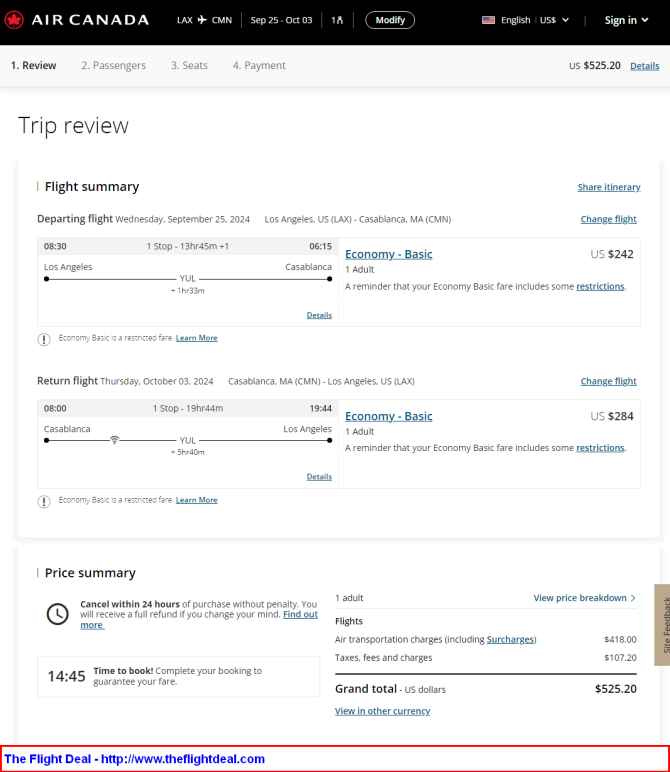
Task: Click the passenger count icon in header
Action: tap(337, 20)
